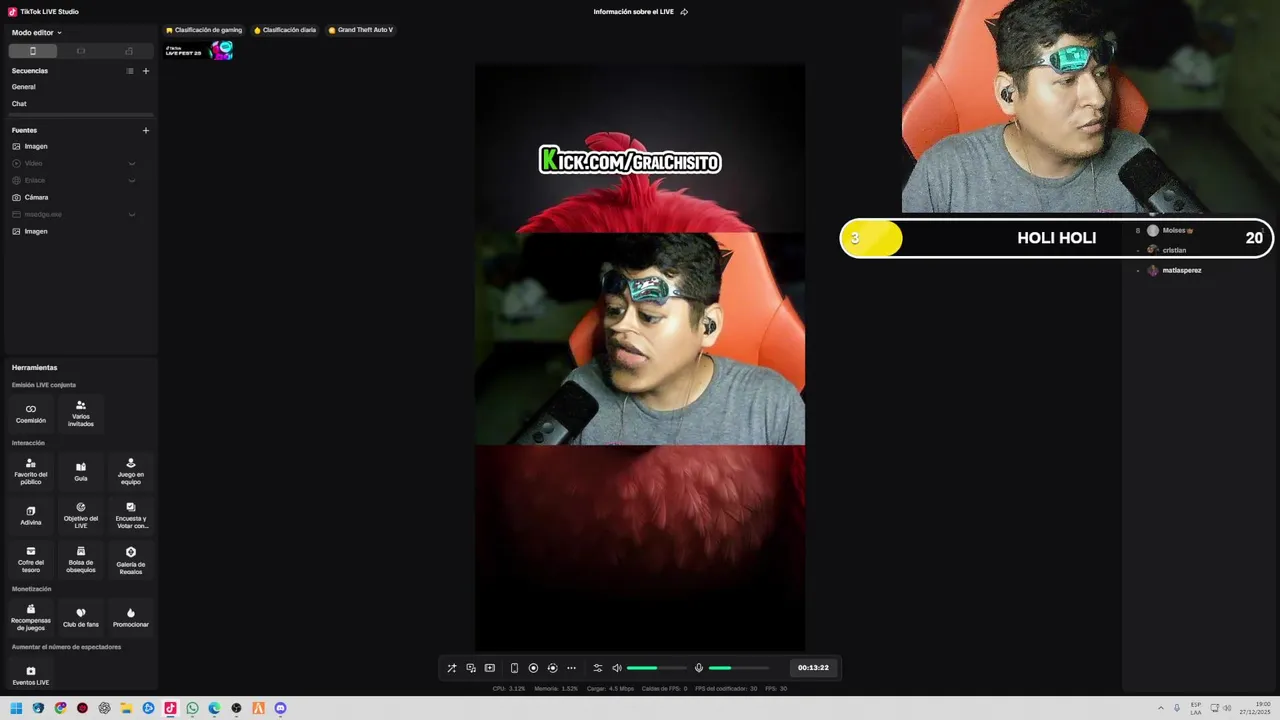Open the Bolsa de obsequios tool
Image resolution: width=1280 pixels, height=720 pixels.
81,559
